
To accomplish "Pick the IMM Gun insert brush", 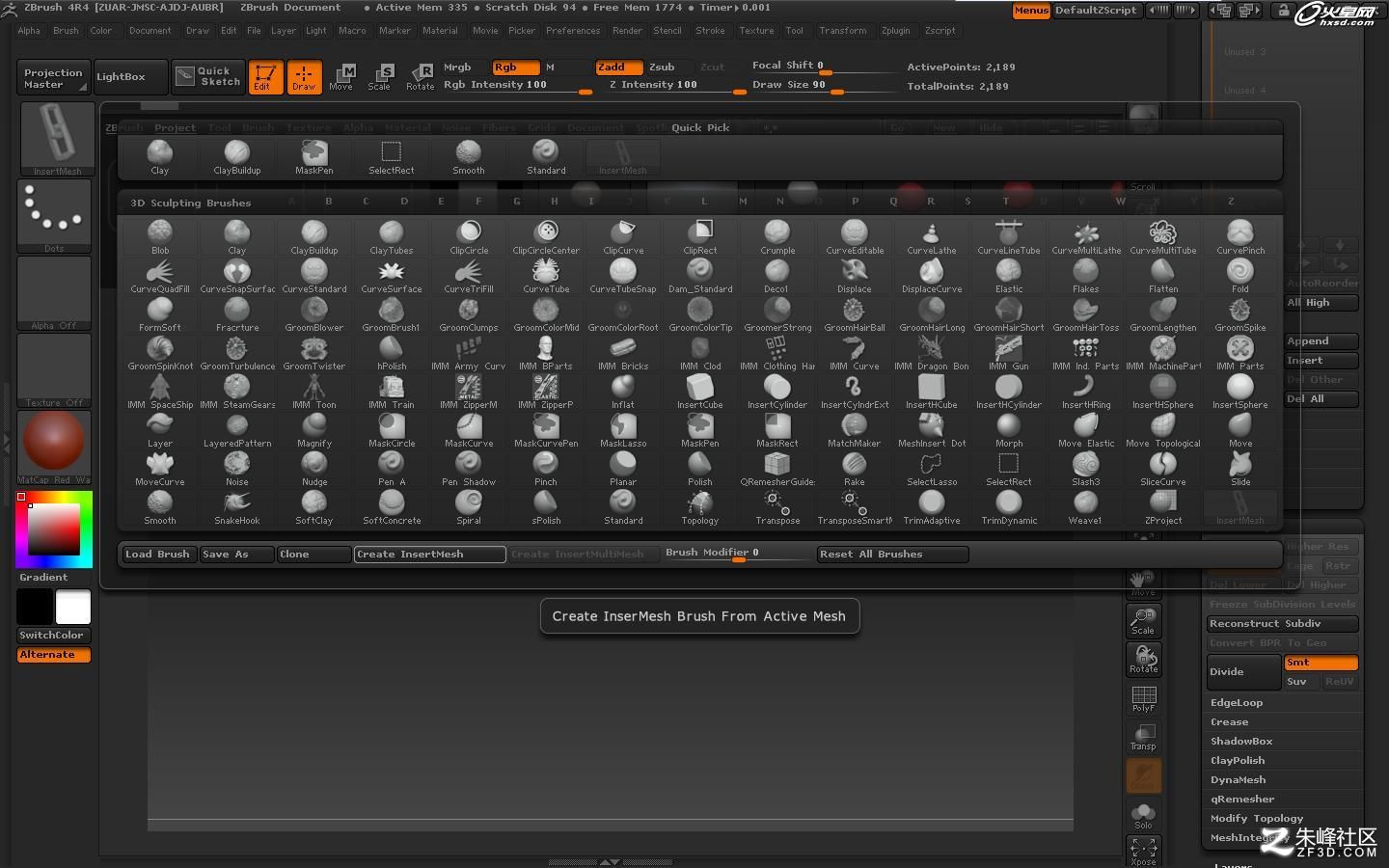I will (1009, 353).
